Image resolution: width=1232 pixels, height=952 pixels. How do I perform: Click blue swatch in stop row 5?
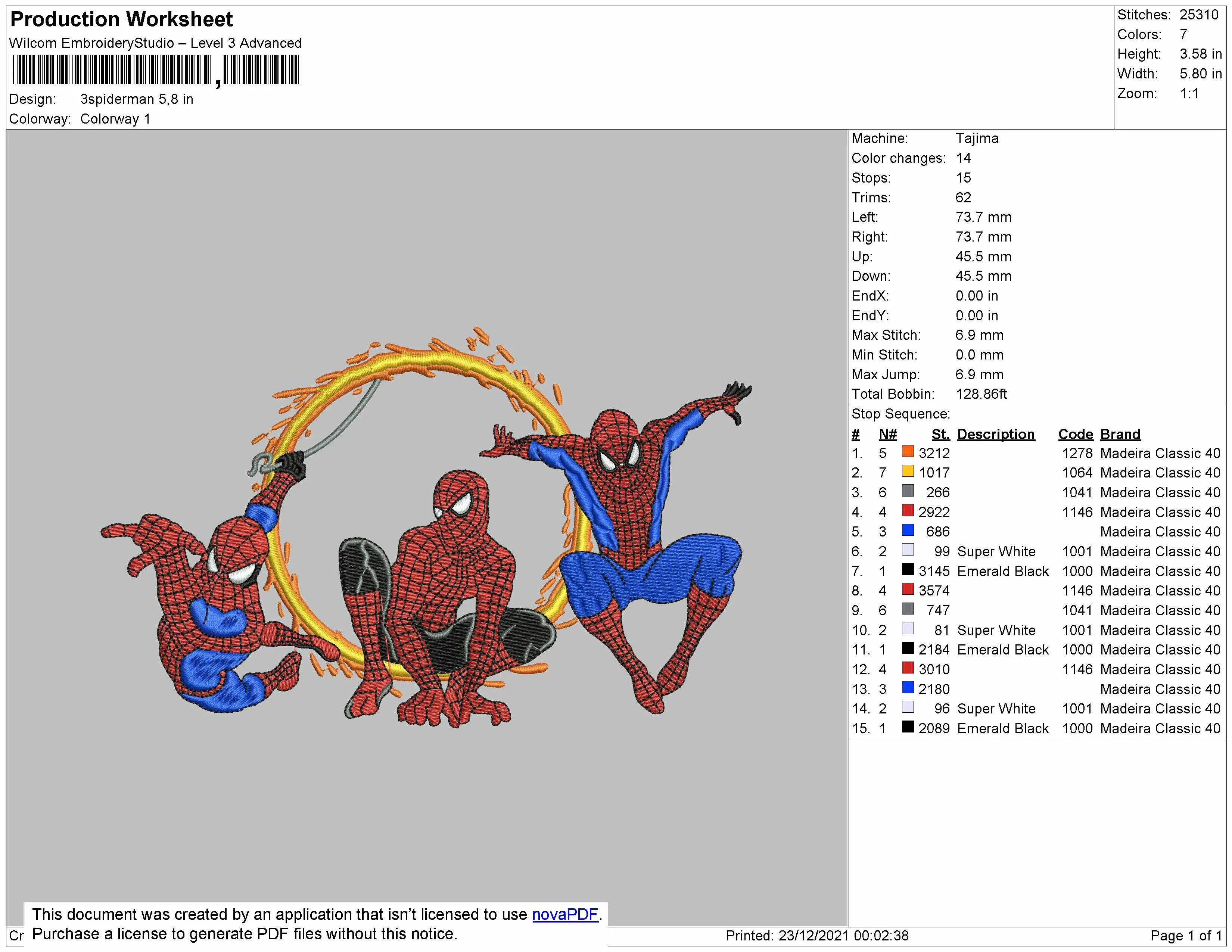(x=908, y=530)
